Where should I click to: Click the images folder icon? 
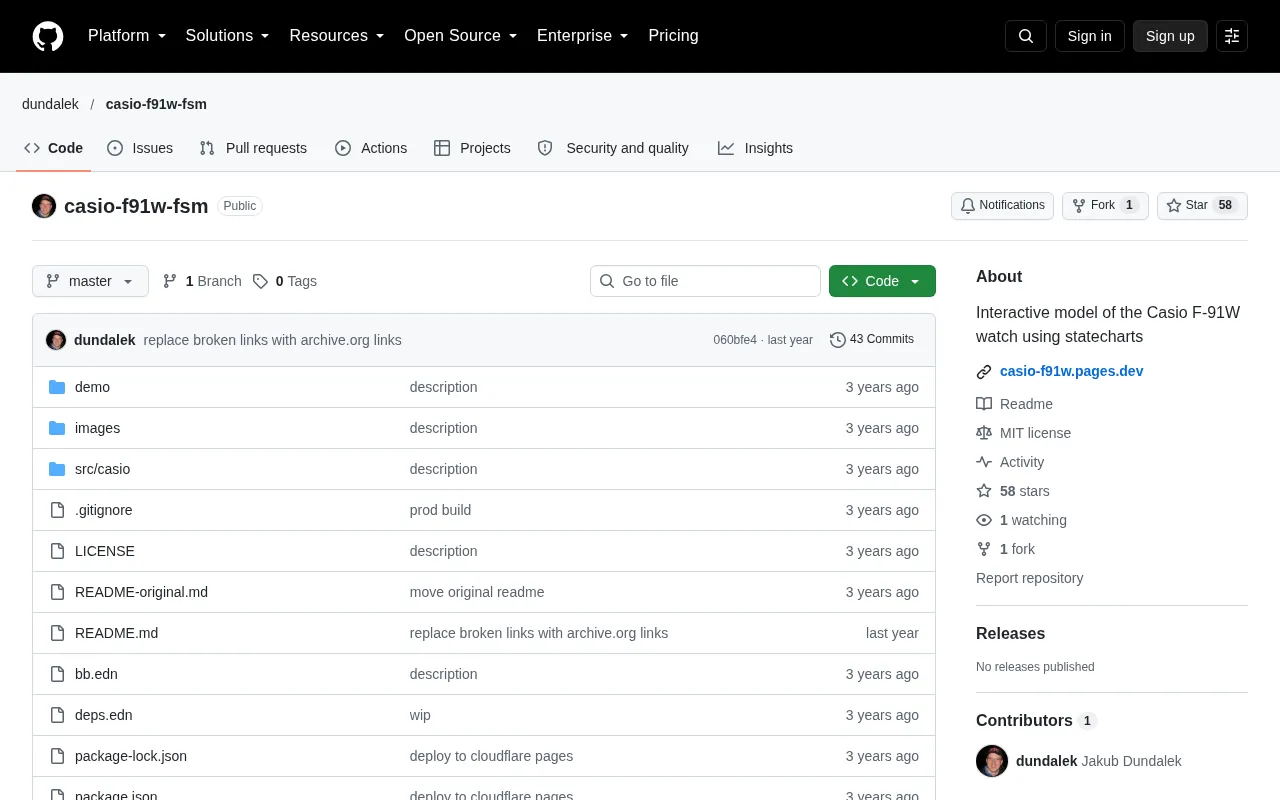pos(57,428)
